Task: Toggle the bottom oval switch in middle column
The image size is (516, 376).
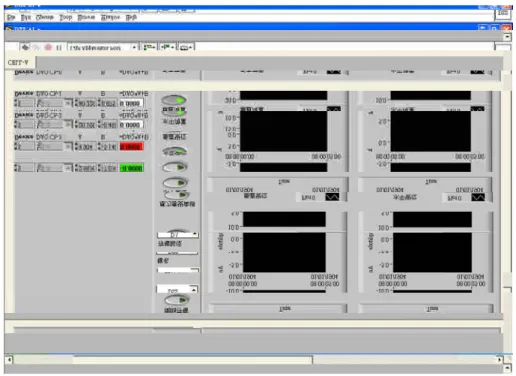Action: 177,300
